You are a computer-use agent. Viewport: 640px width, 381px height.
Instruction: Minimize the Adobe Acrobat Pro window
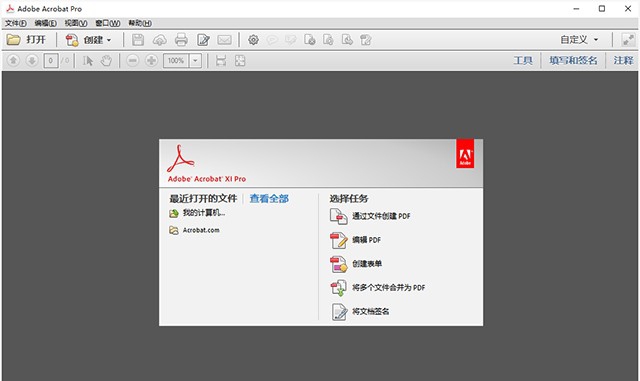point(576,9)
